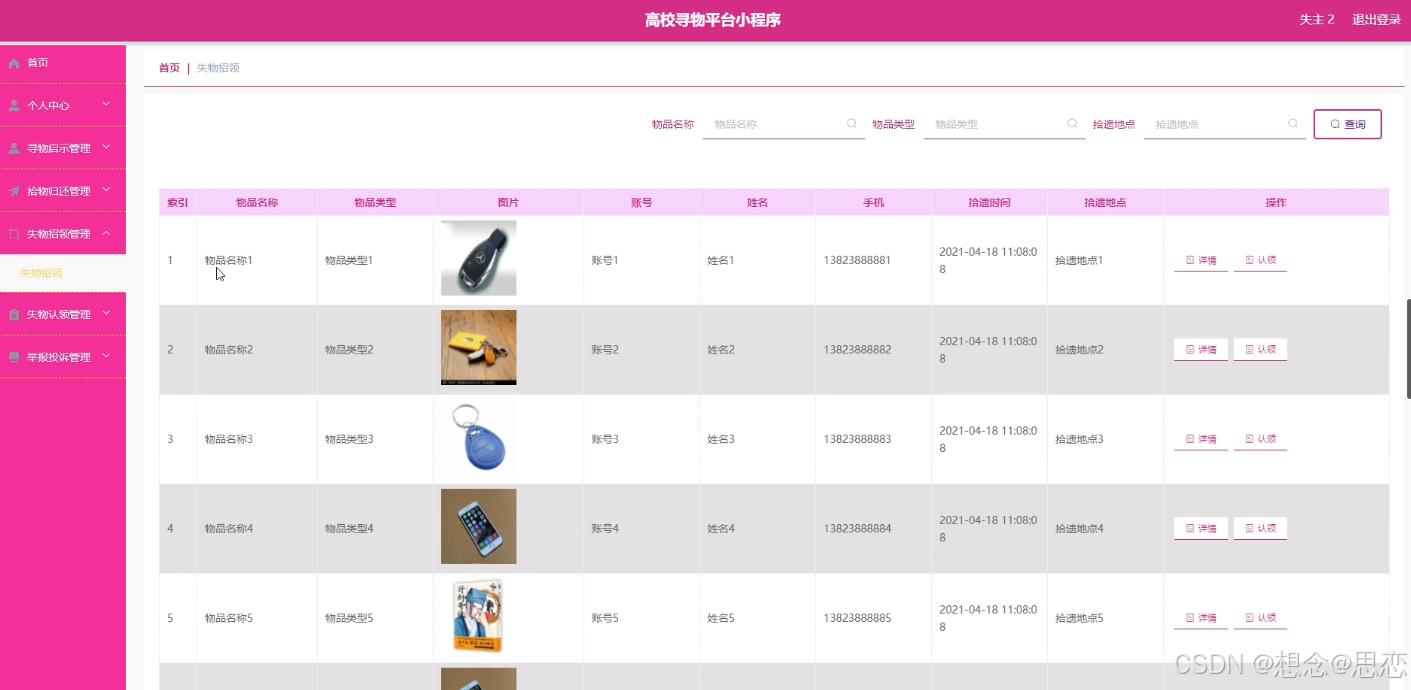Screen dimensions: 1411x690
Task: Click the clipboard icon beside 失物认领管理
Action: pos(14,314)
